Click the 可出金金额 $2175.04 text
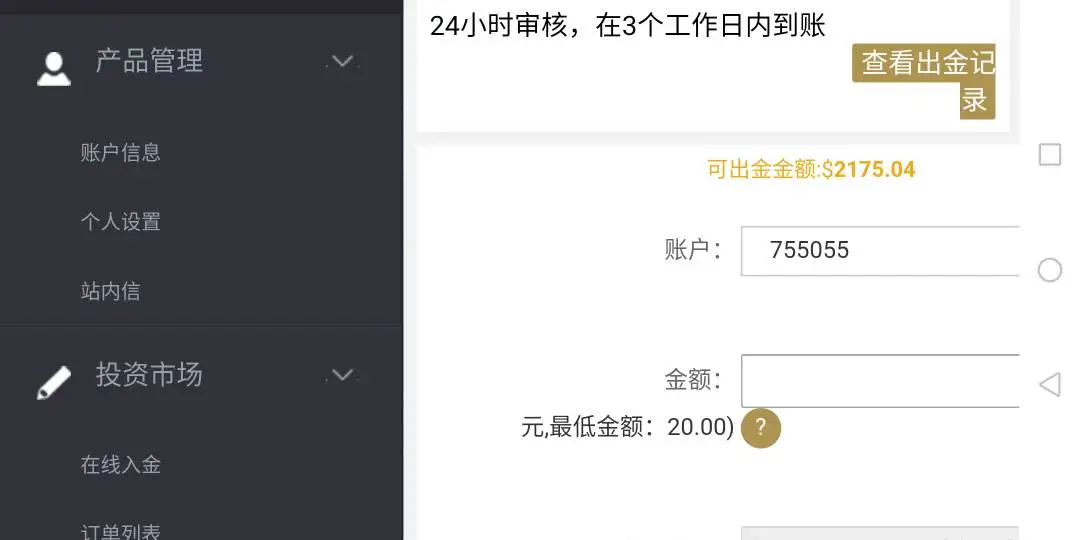 coord(811,170)
